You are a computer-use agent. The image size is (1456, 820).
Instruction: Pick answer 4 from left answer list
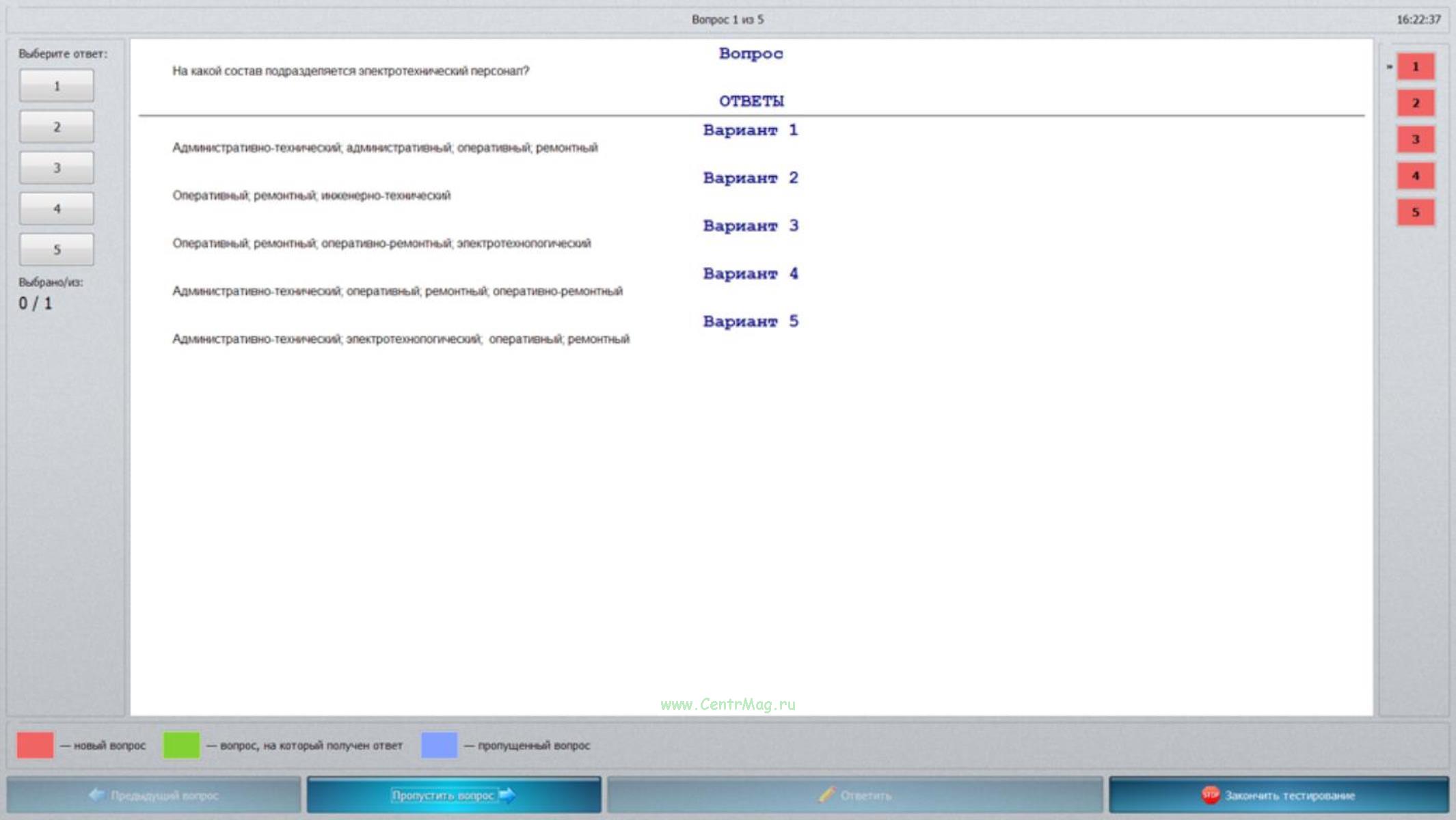coord(57,209)
